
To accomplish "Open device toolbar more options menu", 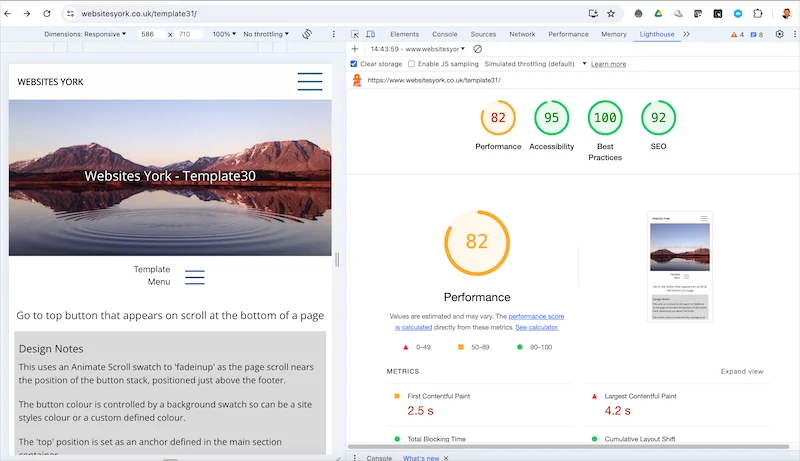I will pos(334,34).
